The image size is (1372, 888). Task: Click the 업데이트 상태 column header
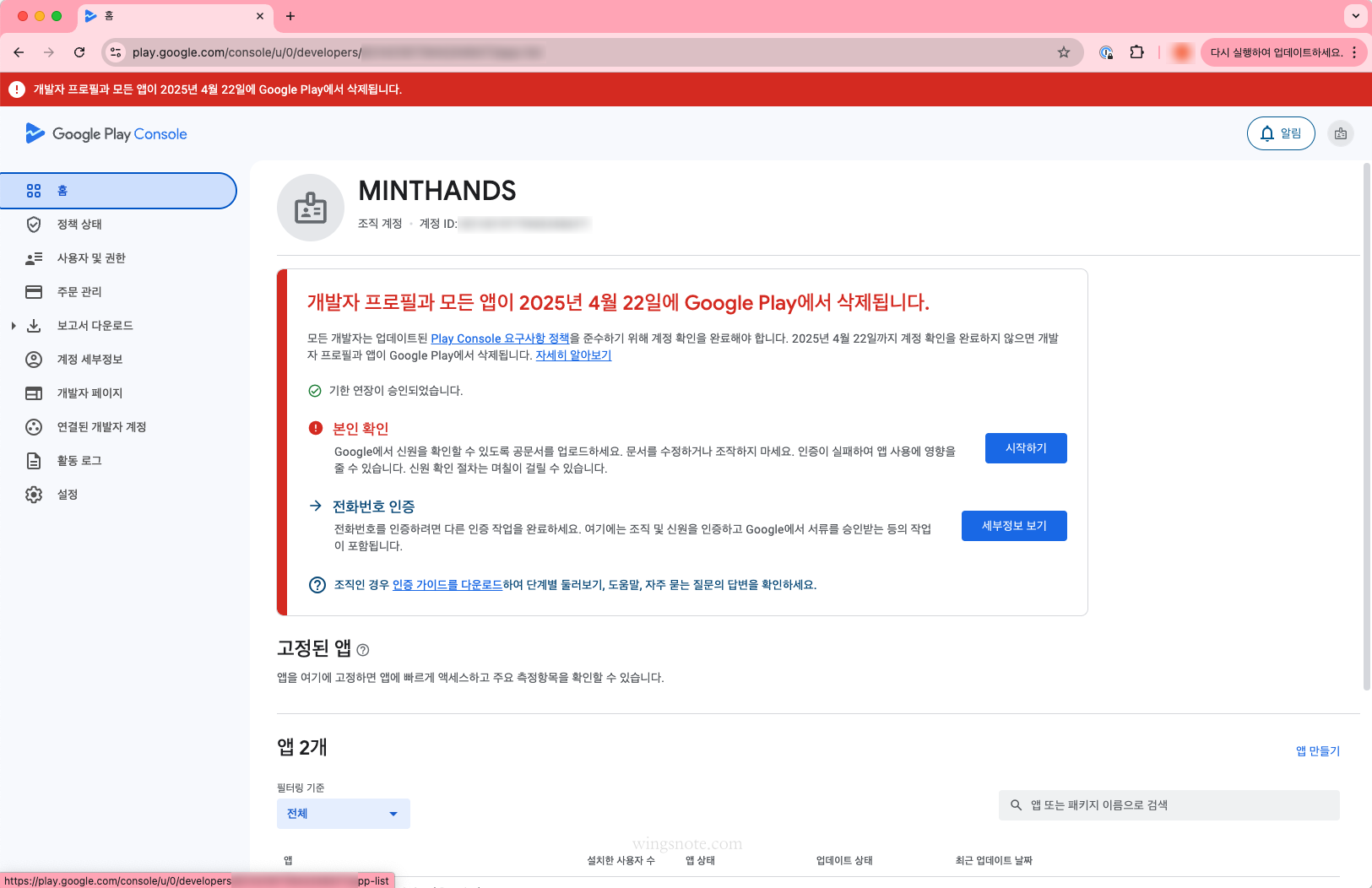tap(844, 861)
